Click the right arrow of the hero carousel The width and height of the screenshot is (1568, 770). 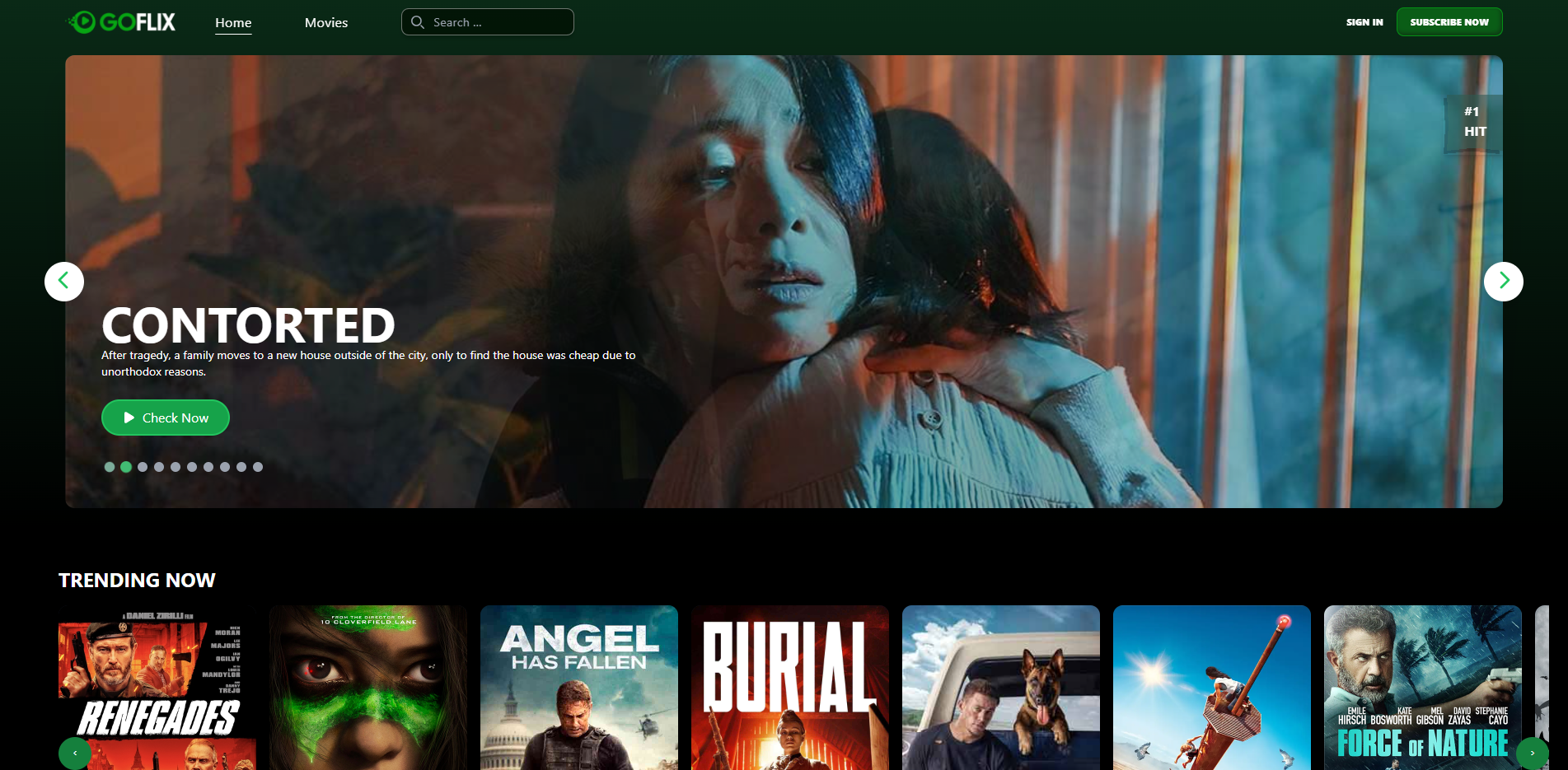pyautogui.click(x=1504, y=281)
